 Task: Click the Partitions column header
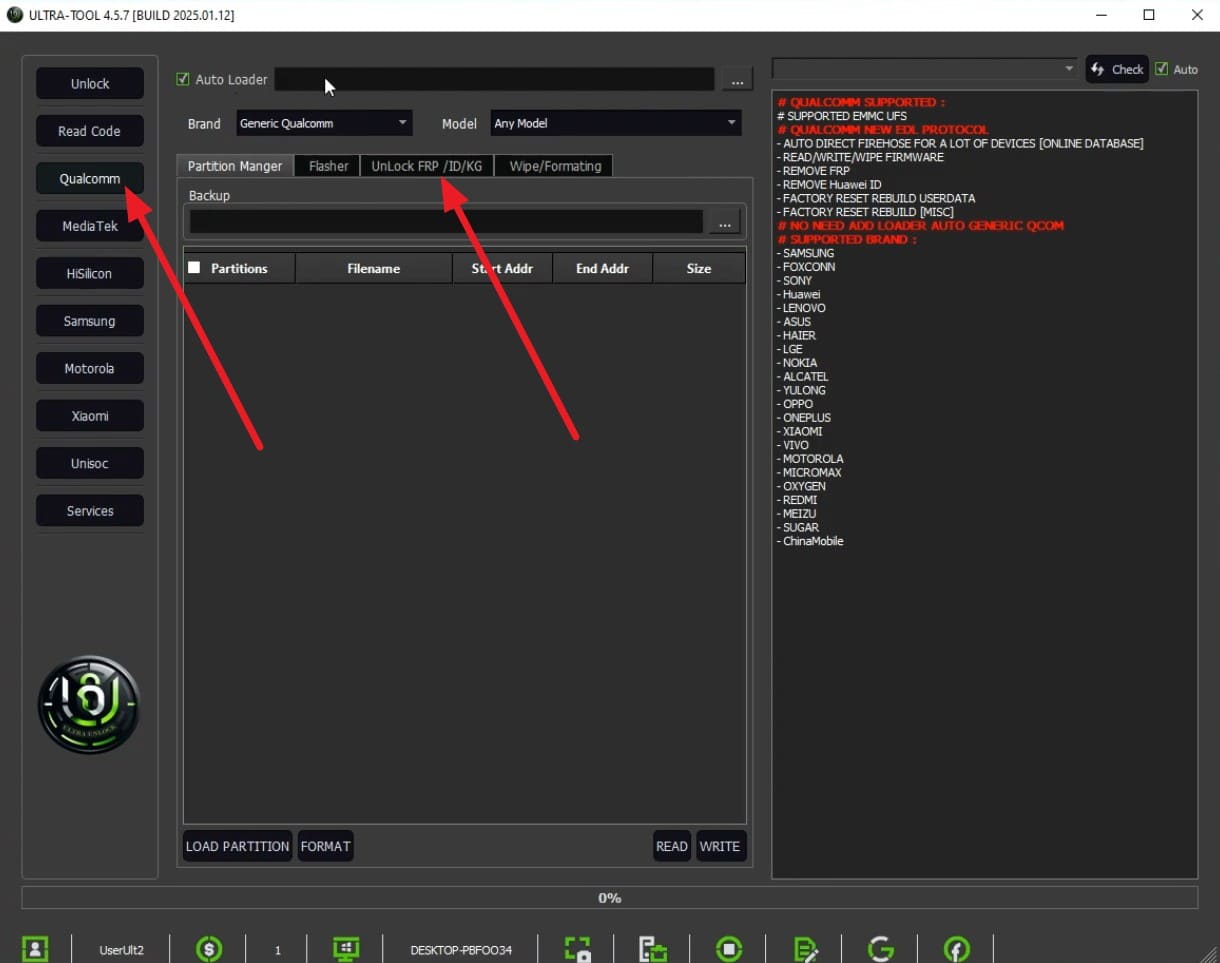coord(239,268)
